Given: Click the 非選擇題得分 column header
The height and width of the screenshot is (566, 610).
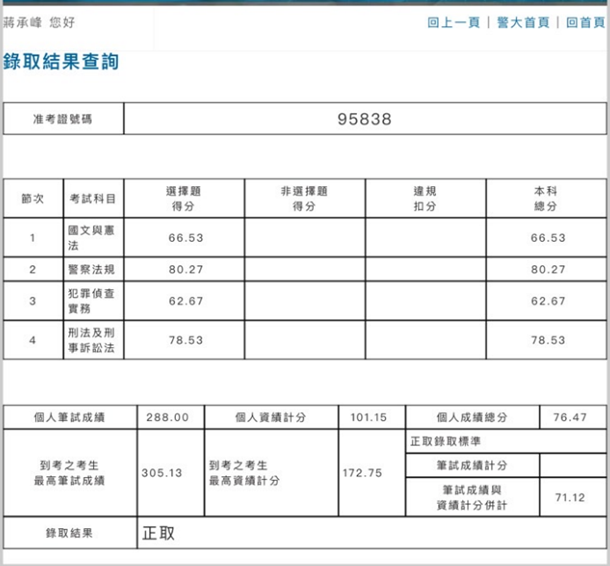Looking at the screenshot, I should point(305,198).
